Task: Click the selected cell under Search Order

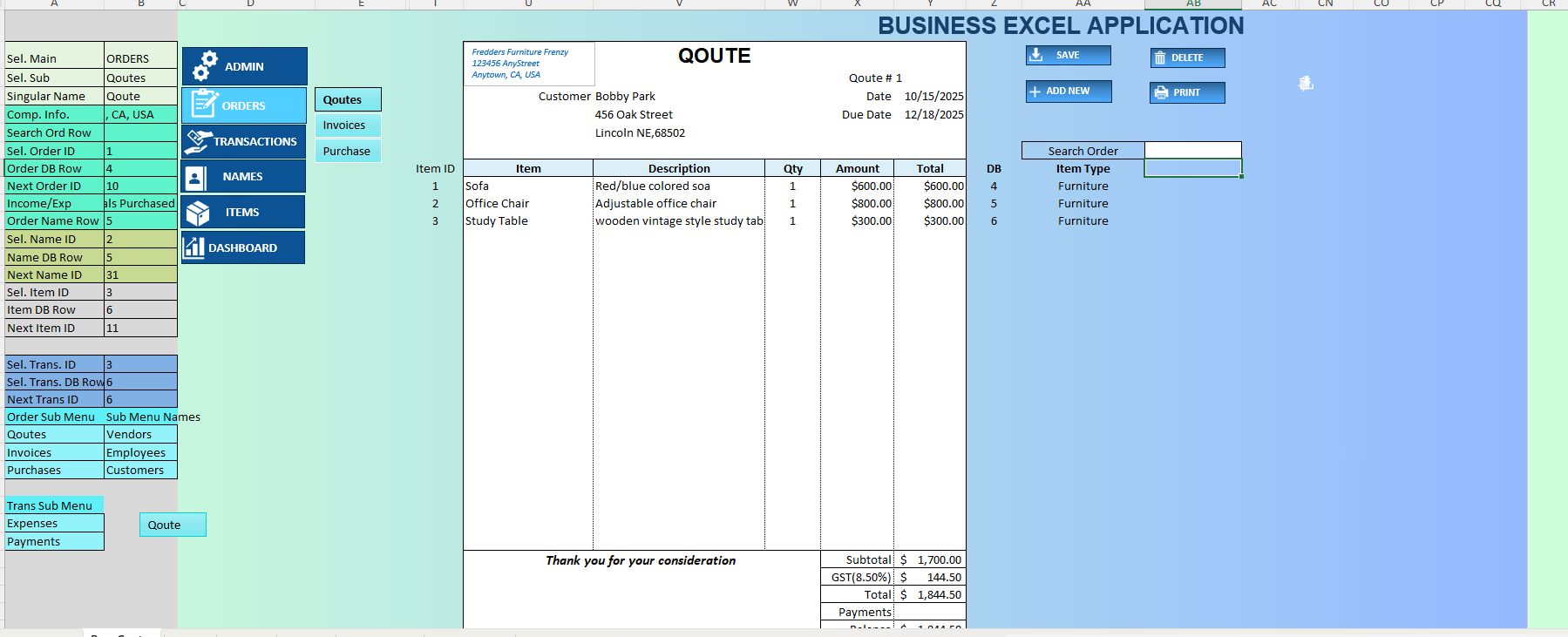Action: point(1192,168)
